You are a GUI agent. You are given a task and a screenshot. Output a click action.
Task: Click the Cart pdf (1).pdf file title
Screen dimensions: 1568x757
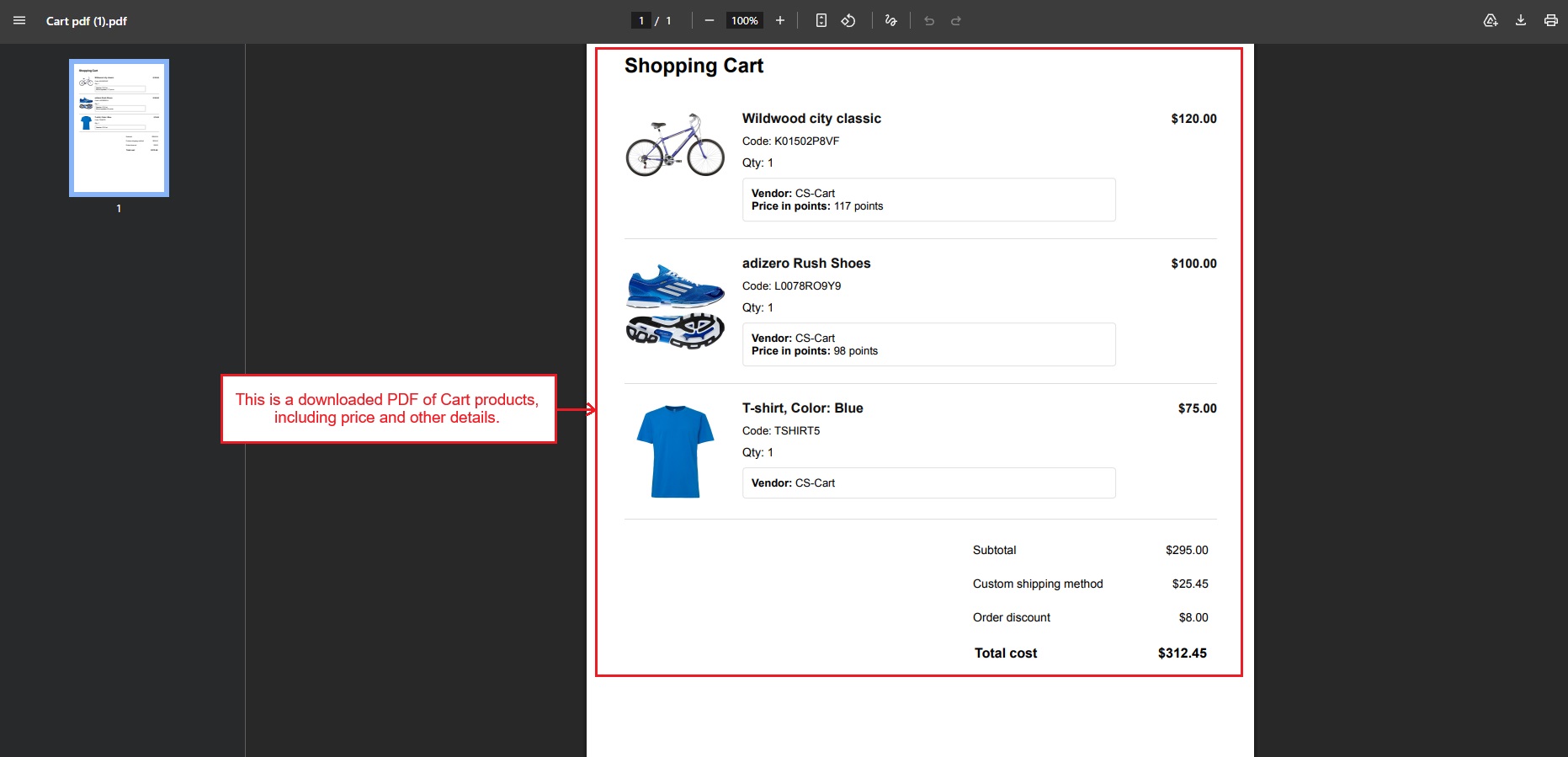[87, 21]
